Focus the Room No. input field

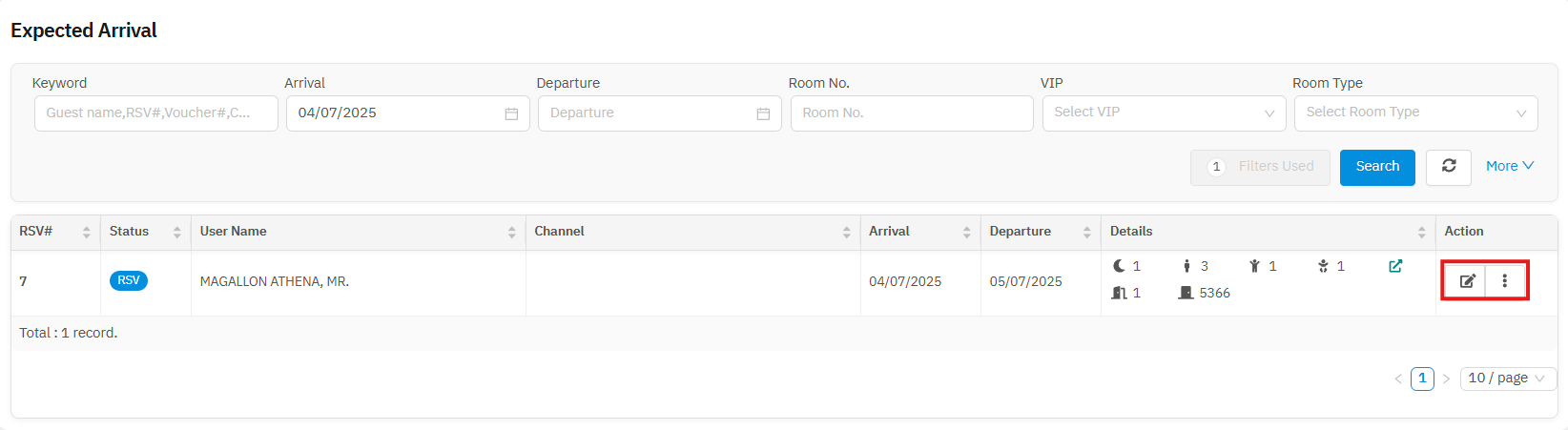point(912,113)
